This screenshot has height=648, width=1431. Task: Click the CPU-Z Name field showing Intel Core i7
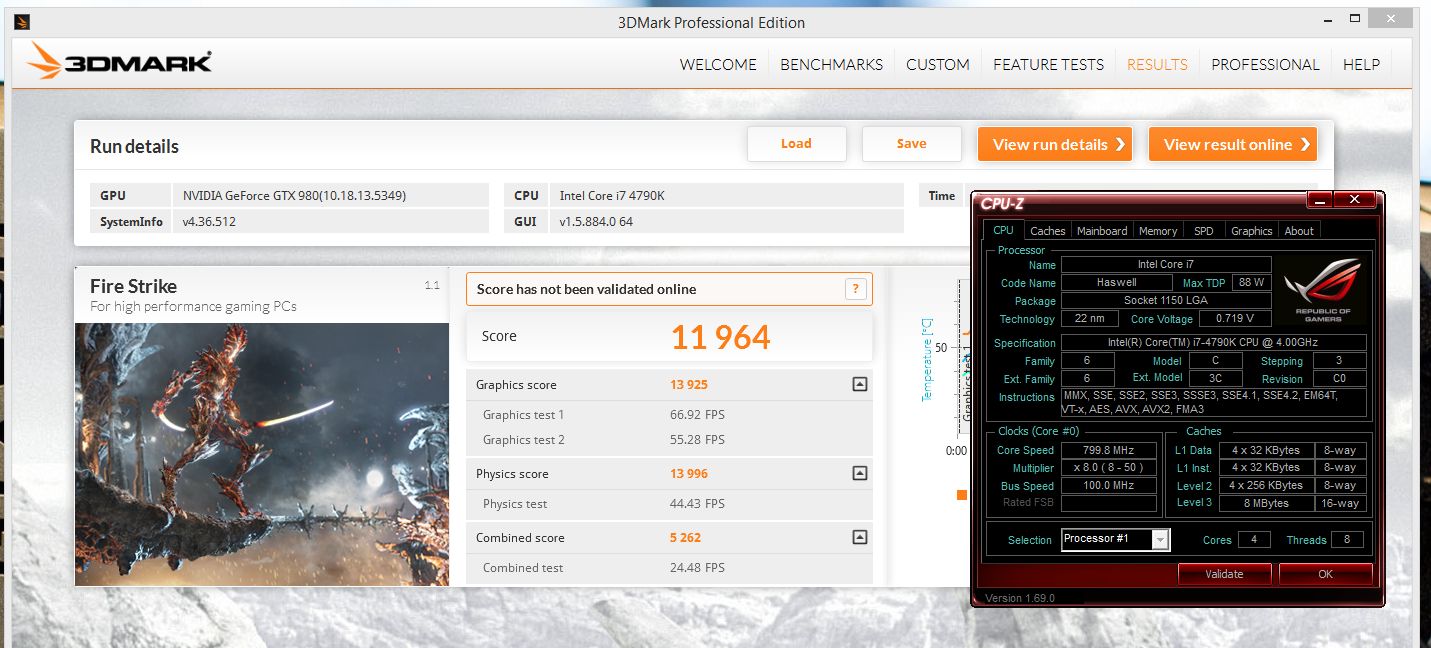tap(1166, 265)
